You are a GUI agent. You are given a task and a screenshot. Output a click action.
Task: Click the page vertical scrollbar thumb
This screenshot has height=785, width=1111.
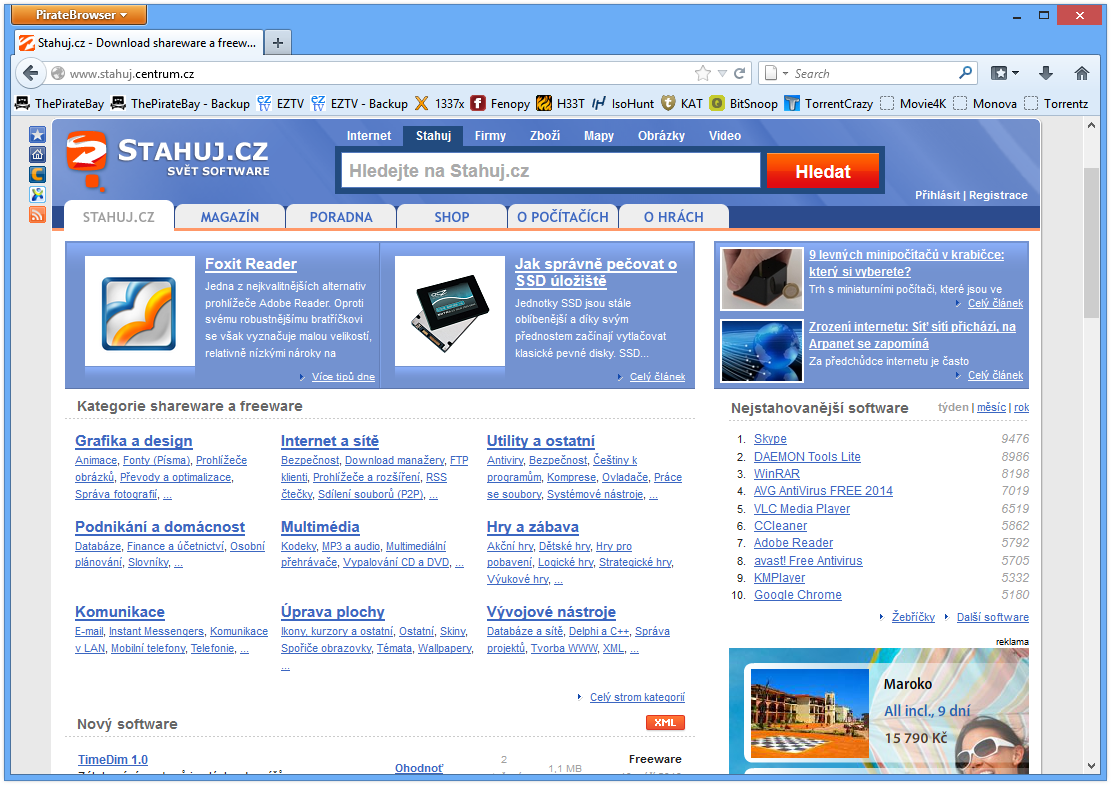[1092, 243]
